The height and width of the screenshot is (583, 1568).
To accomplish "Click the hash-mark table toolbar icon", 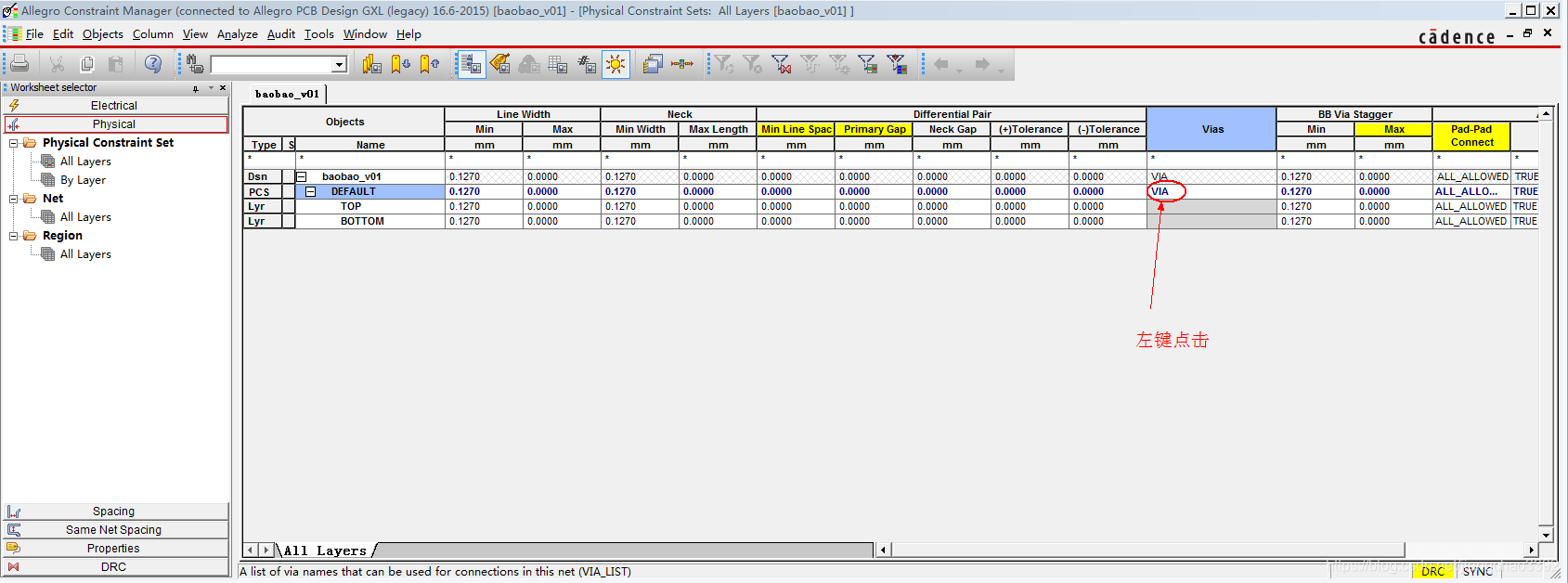I will click(x=587, y=64).
